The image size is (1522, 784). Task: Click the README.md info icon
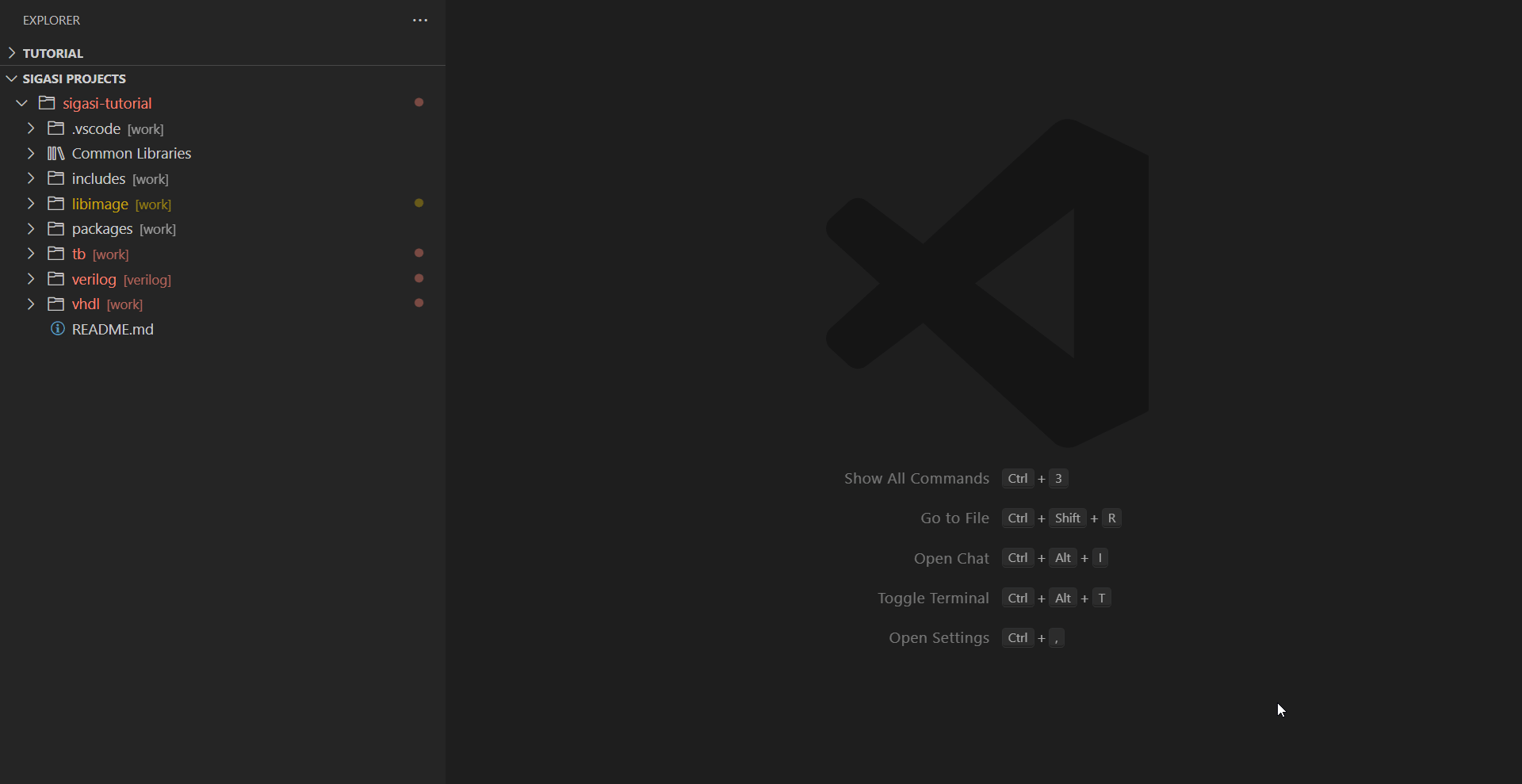[x=58, y=328]
